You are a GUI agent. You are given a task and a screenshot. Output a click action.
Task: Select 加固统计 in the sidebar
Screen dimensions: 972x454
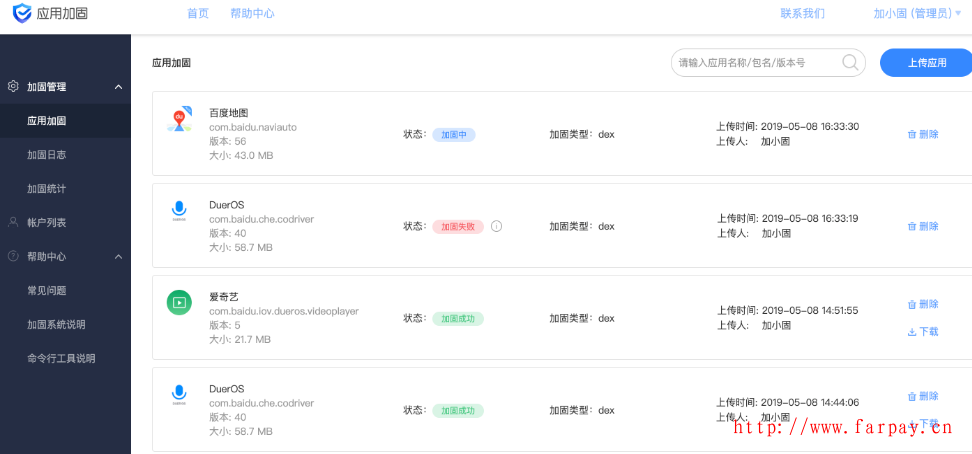(x=47, y=189)
